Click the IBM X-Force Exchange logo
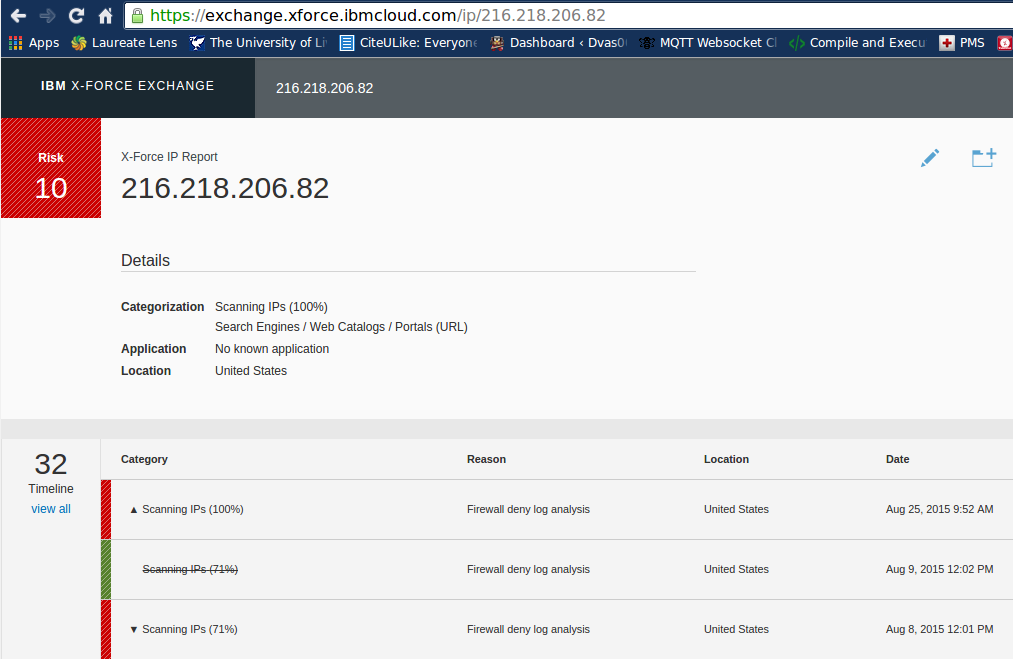This screenshot has width=1013, height=659. click(x=127, y=86)
